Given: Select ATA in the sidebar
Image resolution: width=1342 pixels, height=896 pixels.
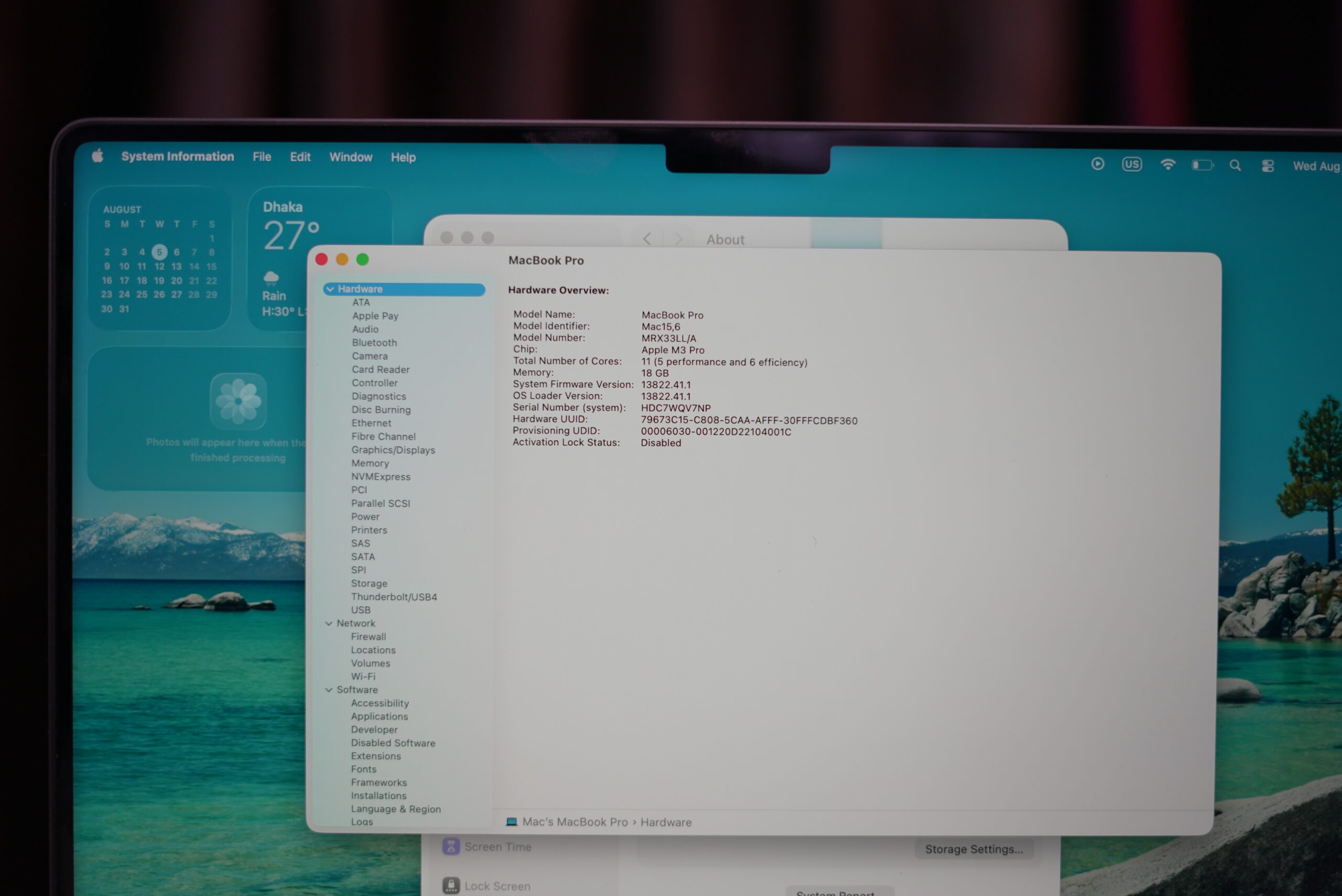Looking at the screenshot, I should [361, 302].
